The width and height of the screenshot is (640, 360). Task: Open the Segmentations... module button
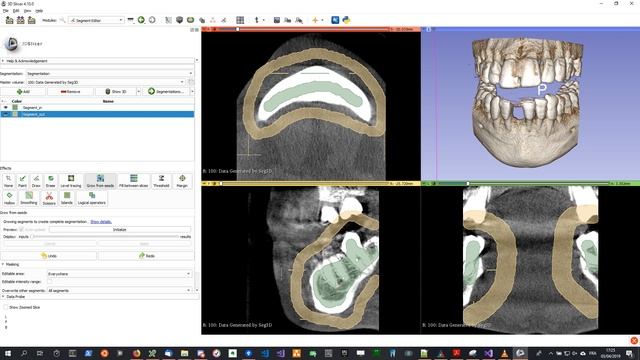pyautogui.click(x=166, y=91)
